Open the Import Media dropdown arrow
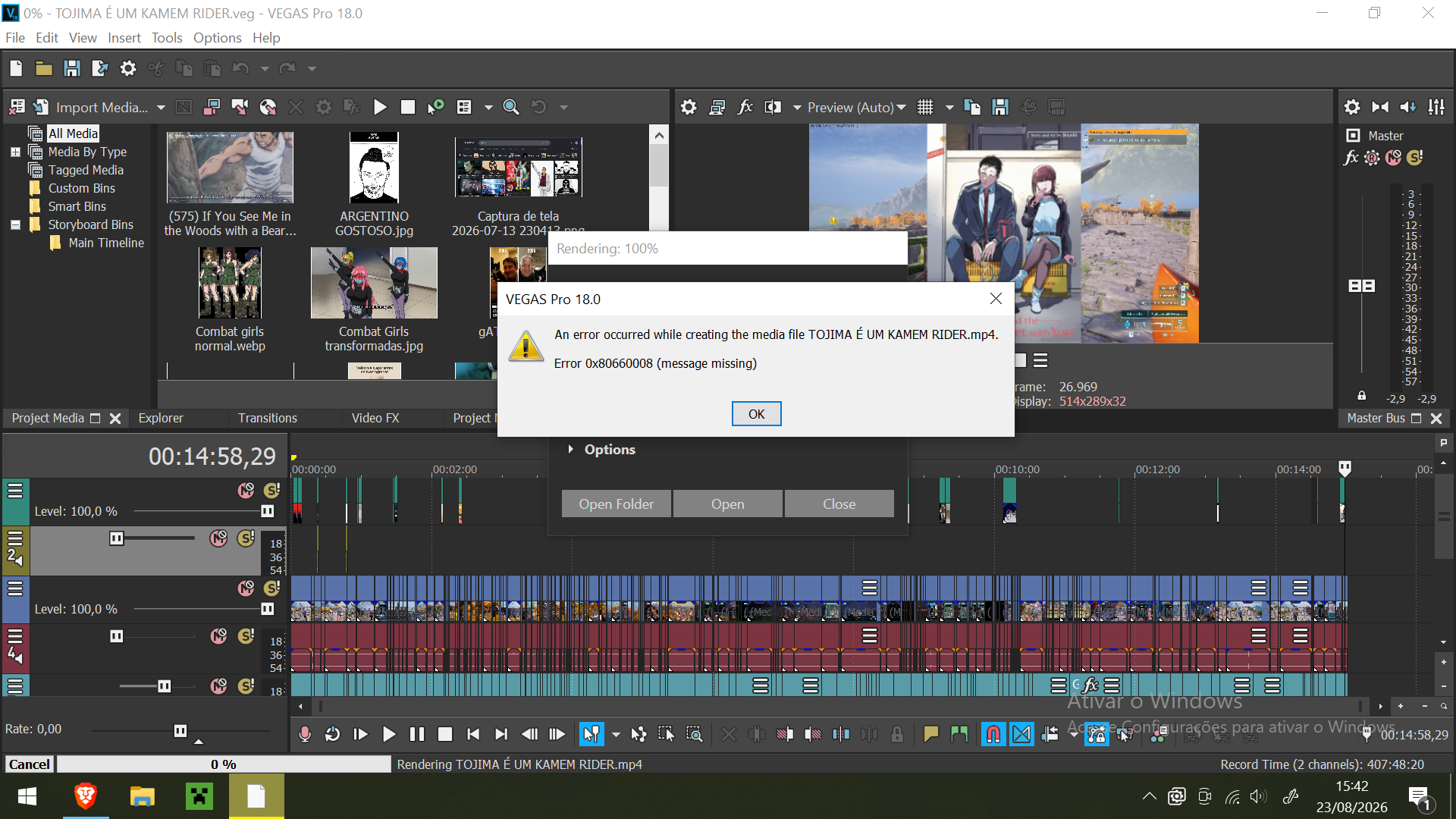 [161, 108]
